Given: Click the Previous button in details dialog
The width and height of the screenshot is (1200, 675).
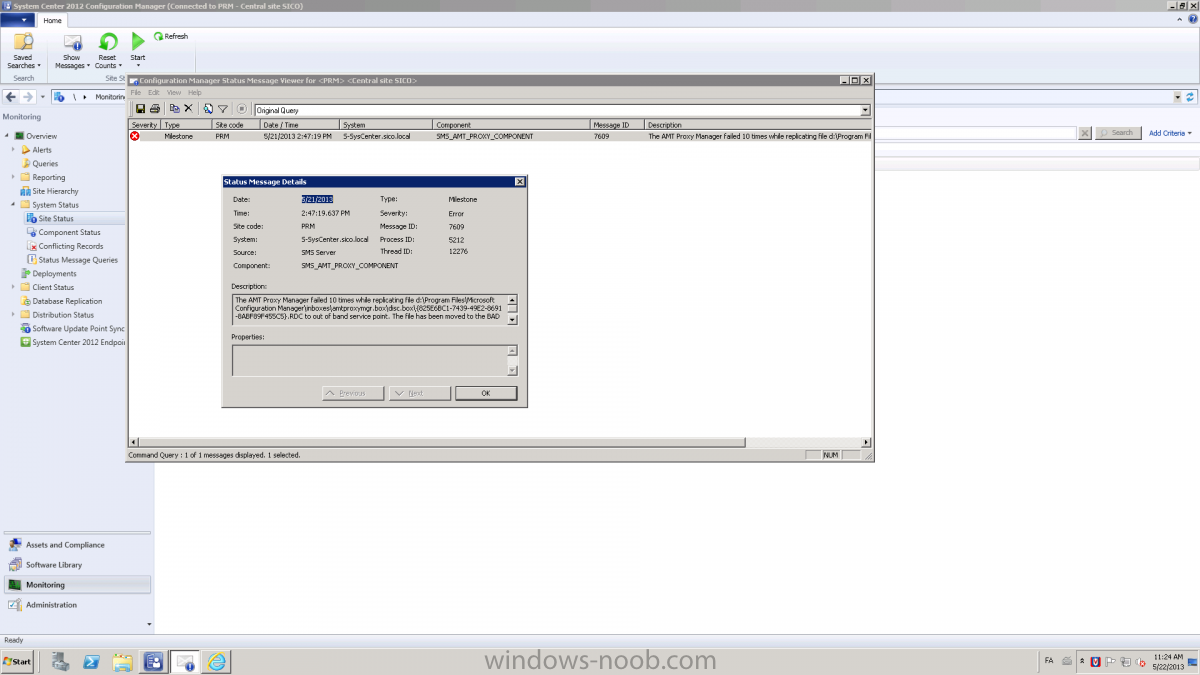Looking at the screenshot, I should (x=354, y=393).
